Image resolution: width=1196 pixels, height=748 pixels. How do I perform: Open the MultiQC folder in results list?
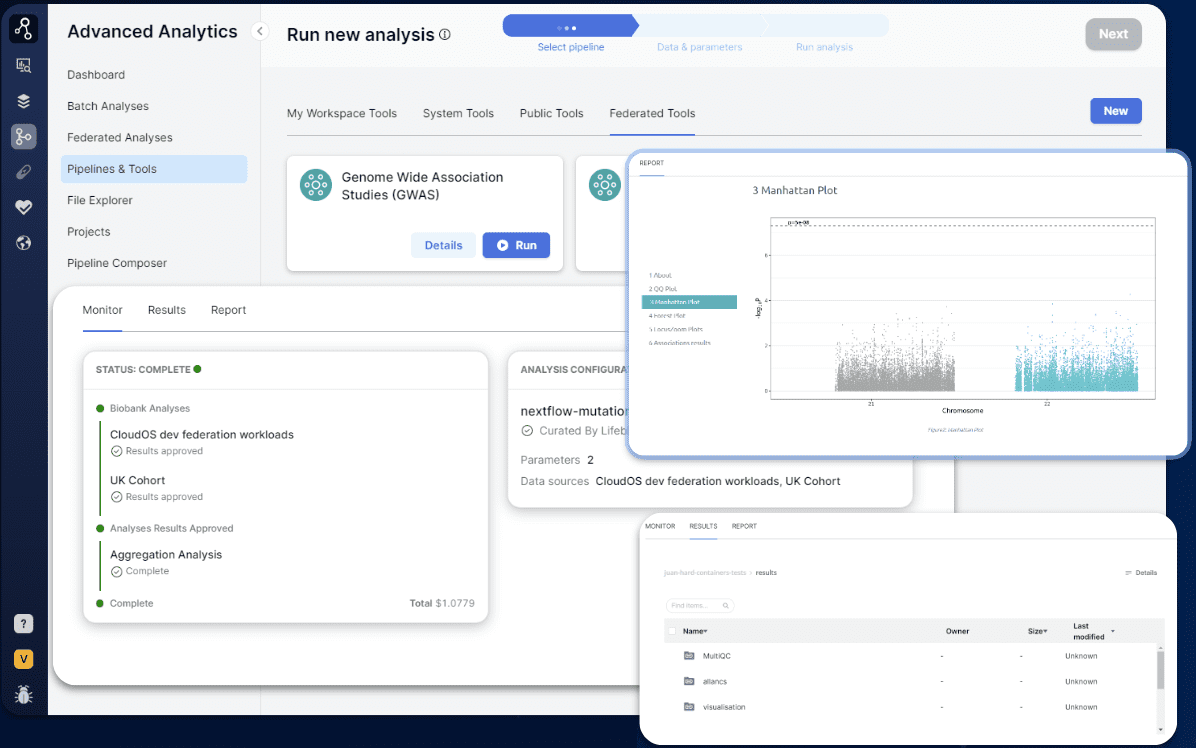(x=718, y=656)
